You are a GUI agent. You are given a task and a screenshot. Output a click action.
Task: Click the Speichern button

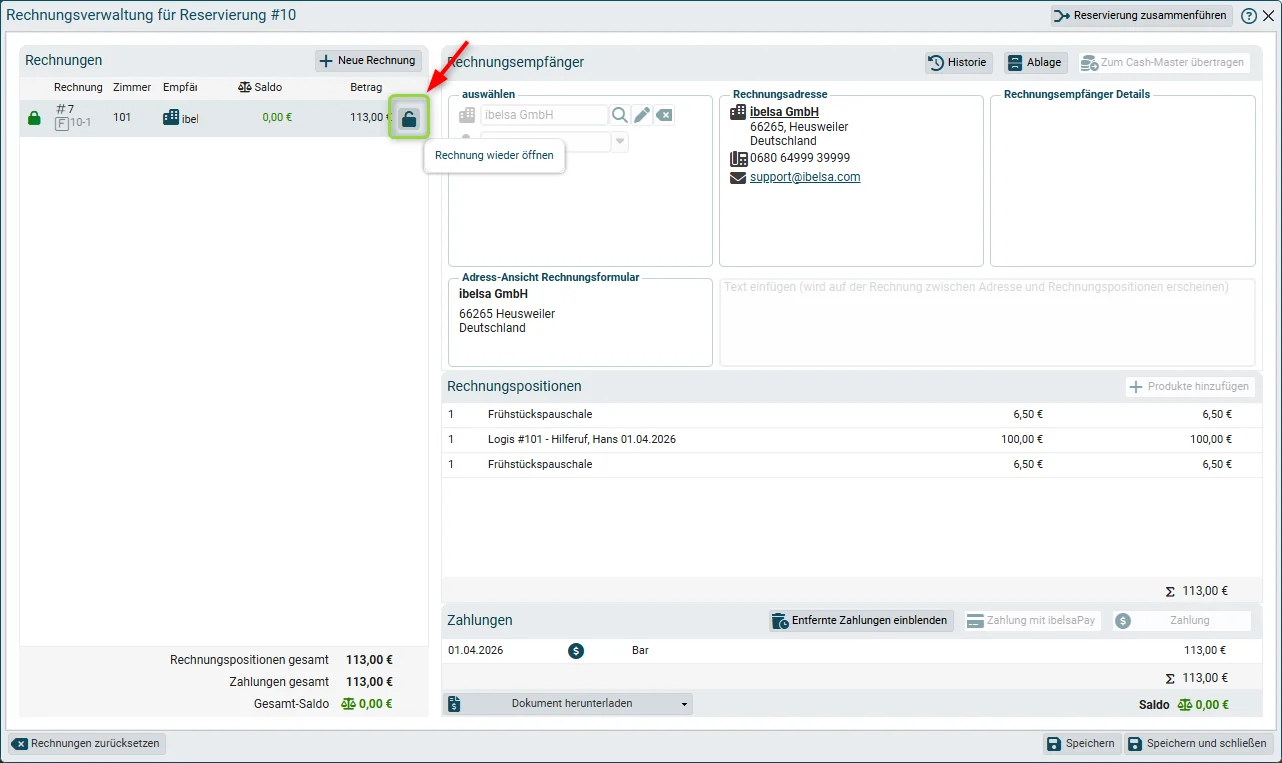pyautogui.click(x=1080, y=744)
